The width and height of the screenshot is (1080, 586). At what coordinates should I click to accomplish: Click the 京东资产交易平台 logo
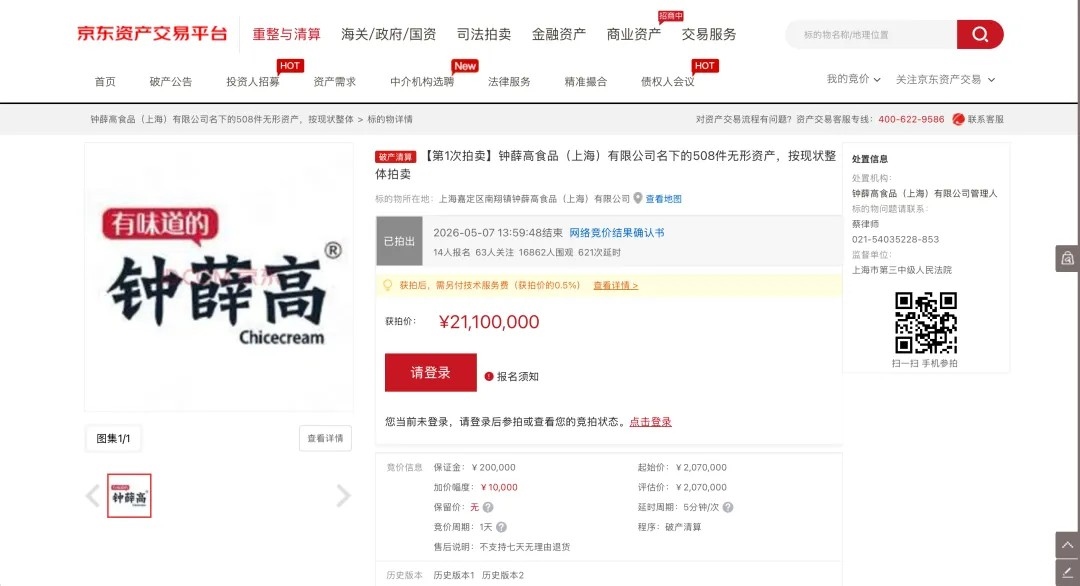(x=152, y=34)
